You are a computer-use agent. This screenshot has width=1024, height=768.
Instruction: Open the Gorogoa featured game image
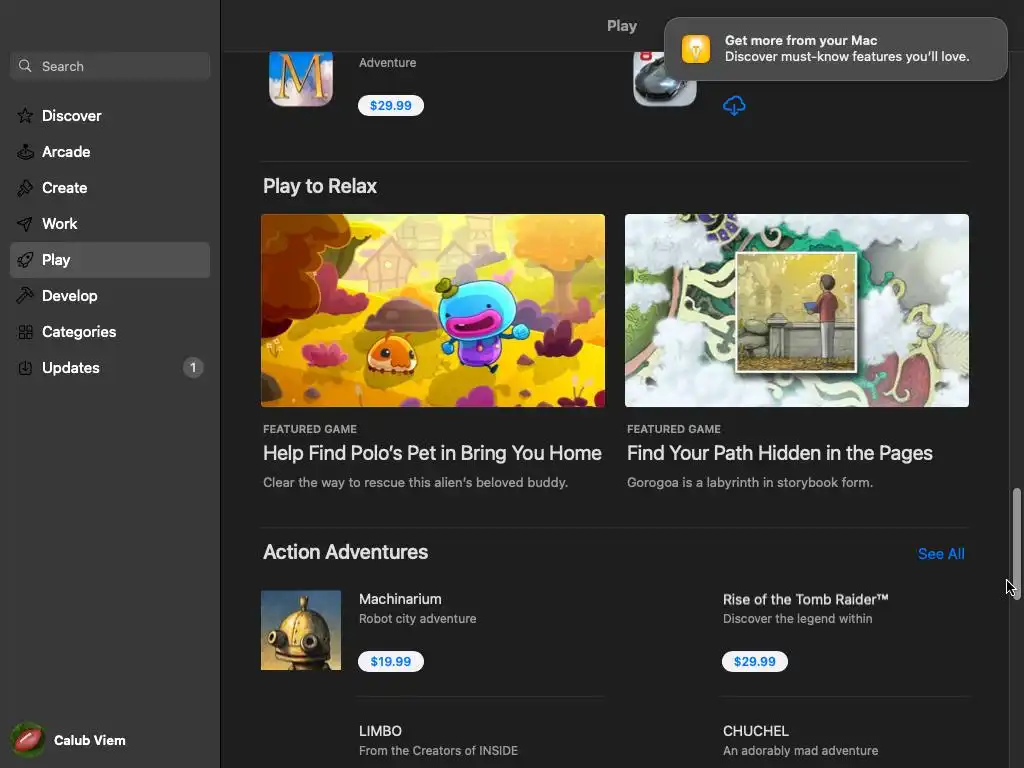[x=797, y=310]
